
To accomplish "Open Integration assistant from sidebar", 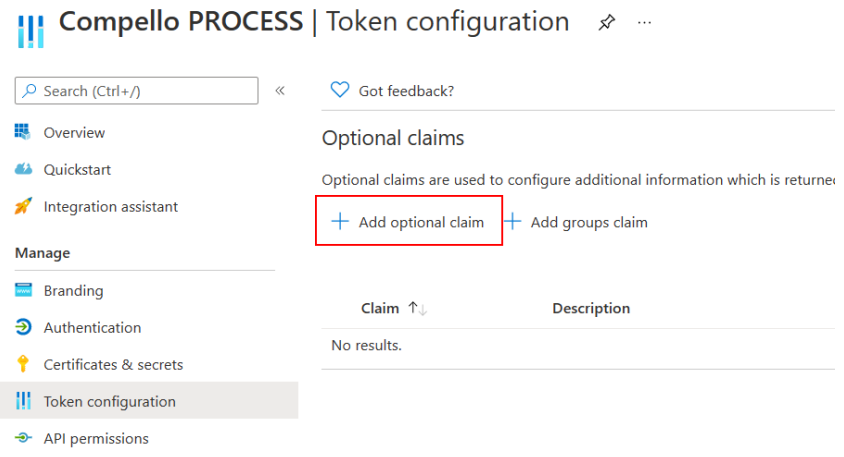I will 111,207.
